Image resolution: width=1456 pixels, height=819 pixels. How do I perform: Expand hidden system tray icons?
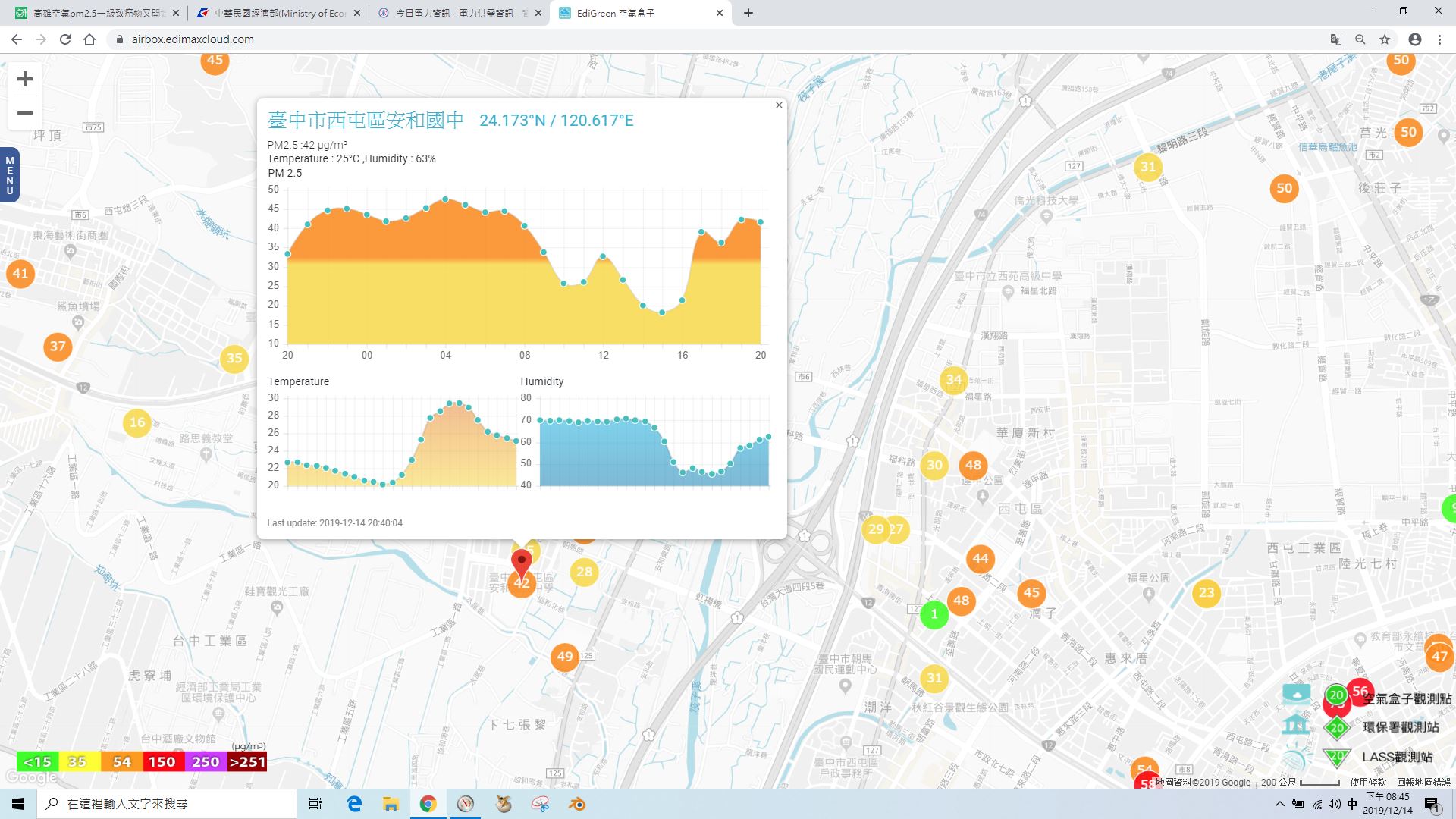[1280, 804]
